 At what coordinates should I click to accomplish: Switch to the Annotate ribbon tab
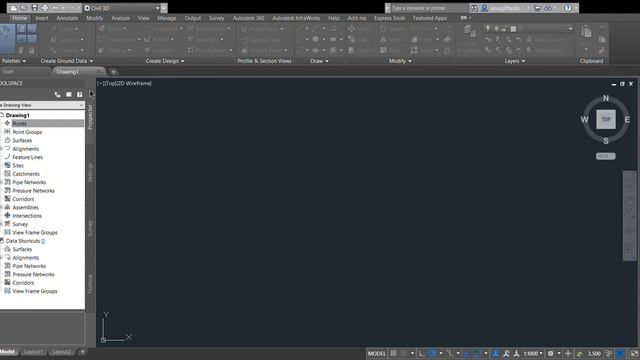pyautogui.click(x=67, y=18)
